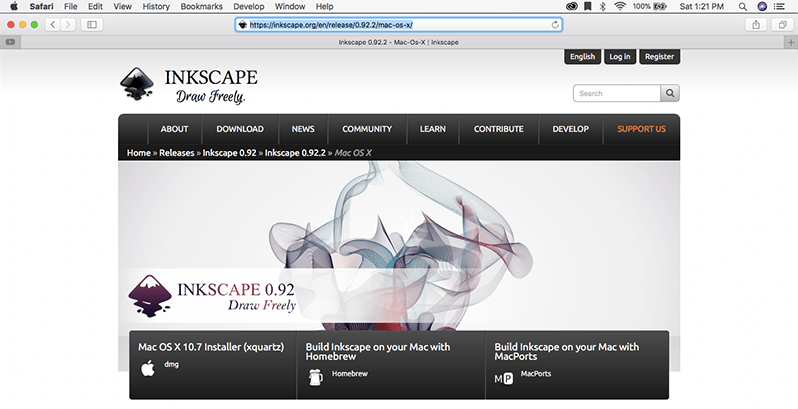
Task: Open Spotlight search in menu bar
Action: pyautogui.click(x=743, y=7)
